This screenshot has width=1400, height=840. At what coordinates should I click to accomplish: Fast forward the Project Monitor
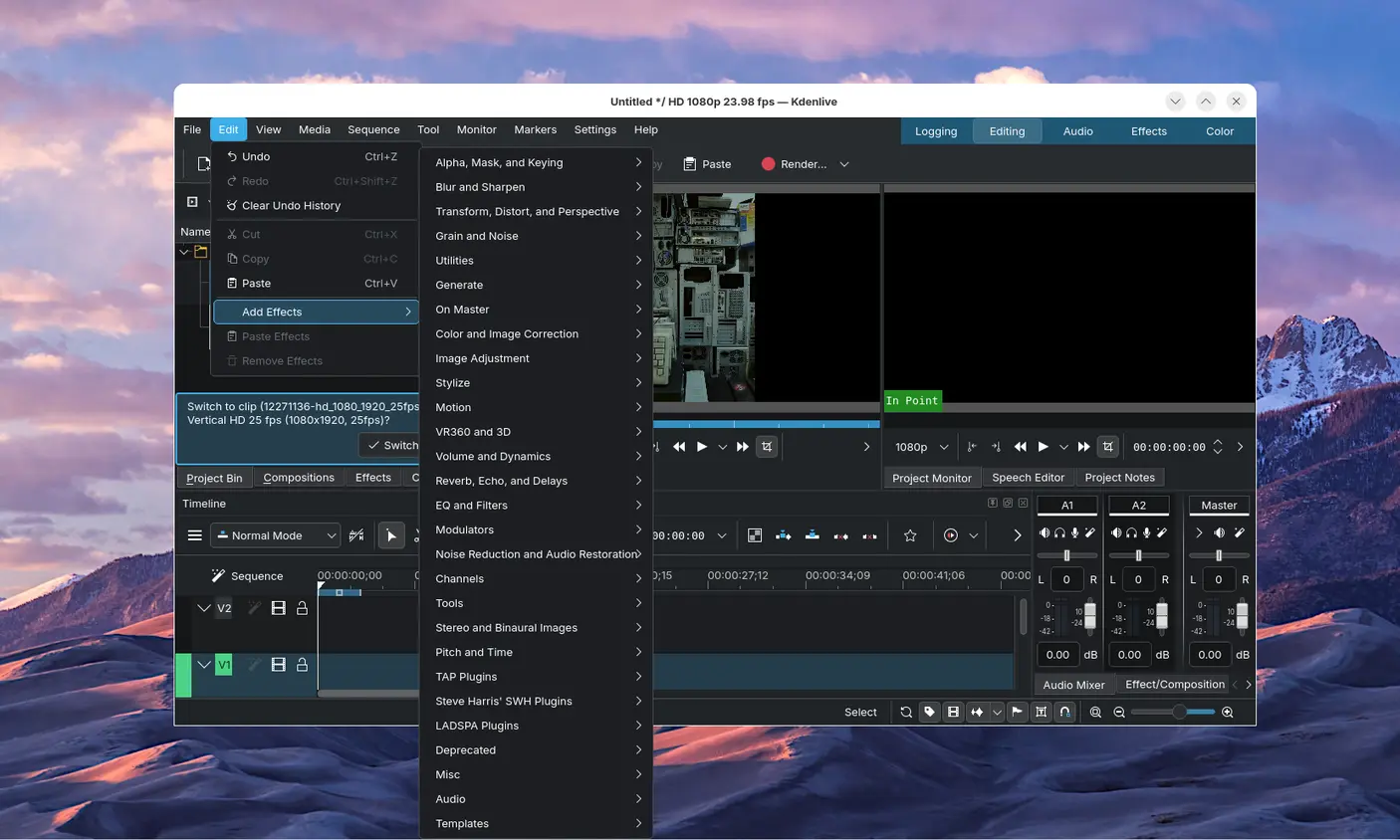tap(1084, 447)
